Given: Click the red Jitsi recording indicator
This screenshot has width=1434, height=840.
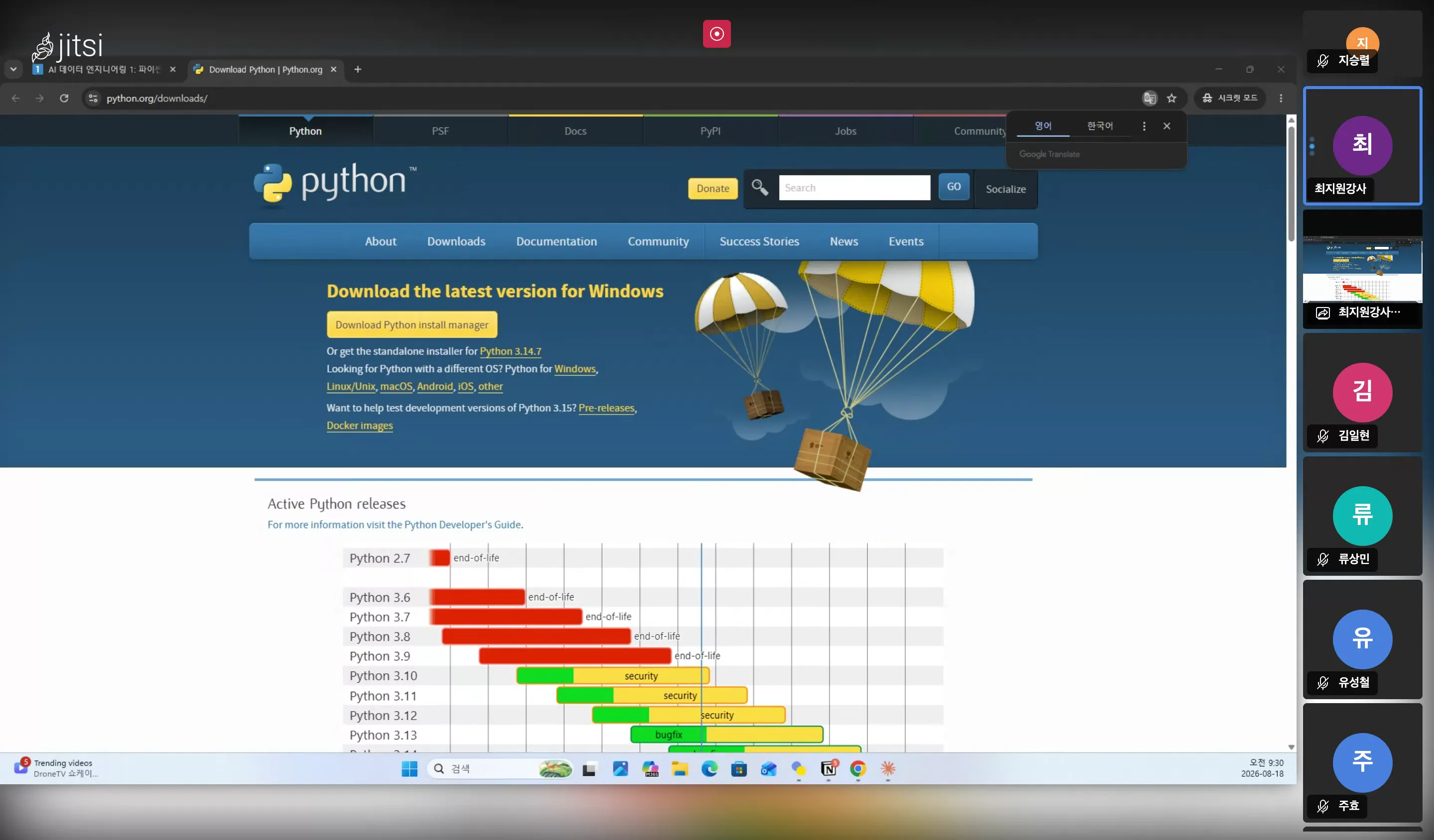Looking at the screenshot, I should 717,34.
